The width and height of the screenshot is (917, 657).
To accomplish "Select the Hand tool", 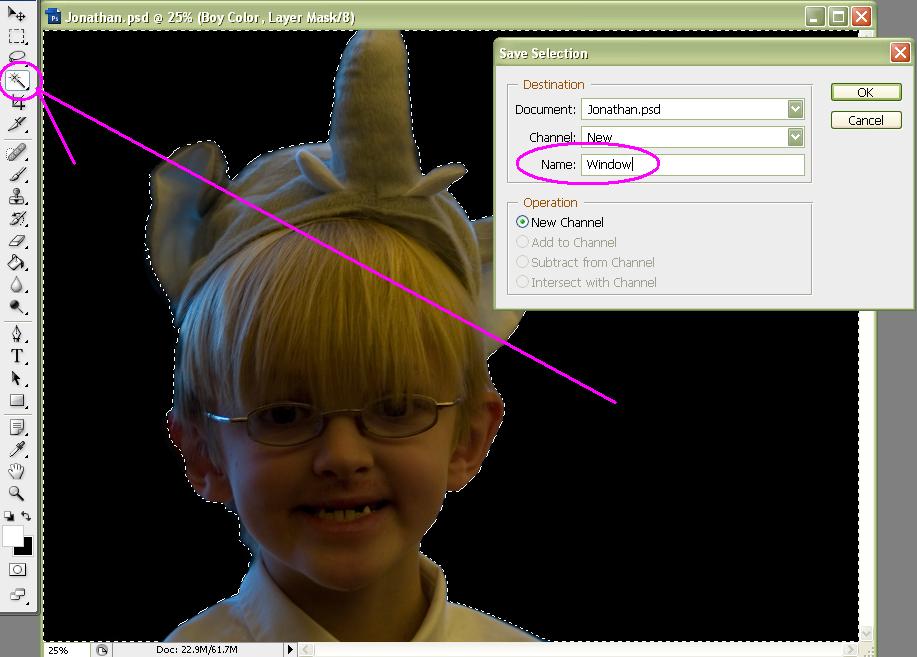I will [16, 471].
